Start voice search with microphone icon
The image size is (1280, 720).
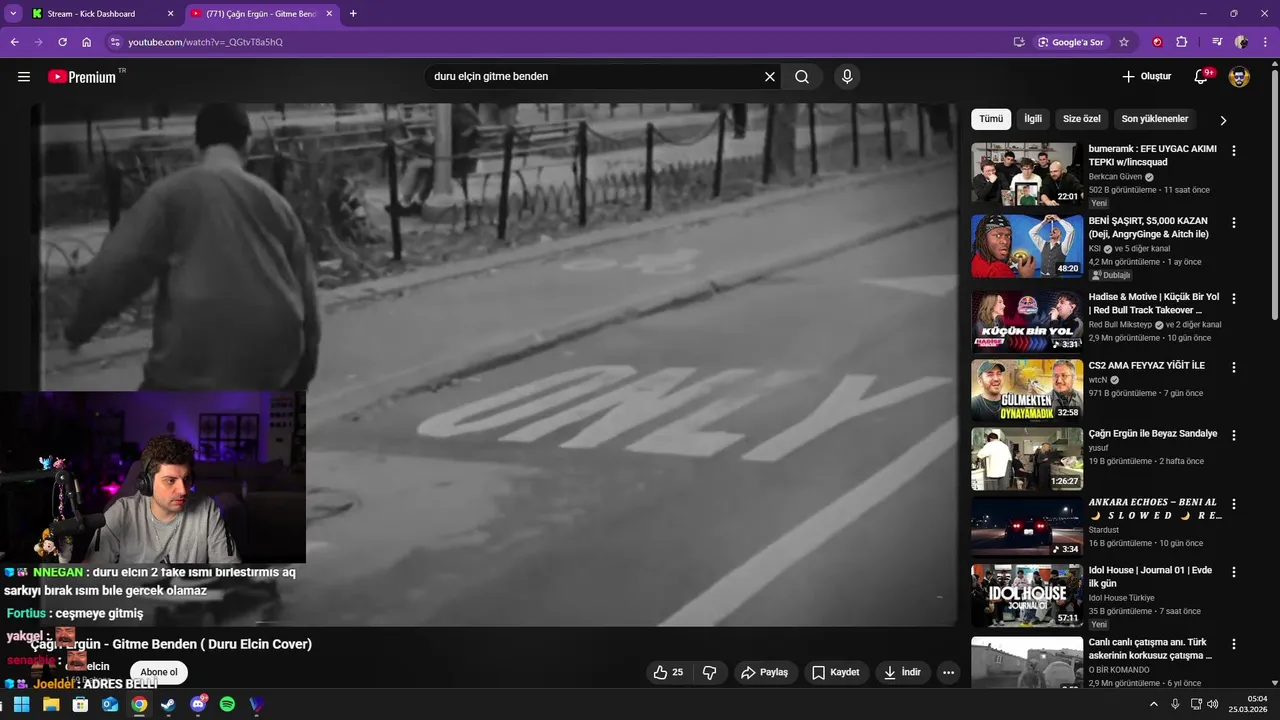pos(847,77)
